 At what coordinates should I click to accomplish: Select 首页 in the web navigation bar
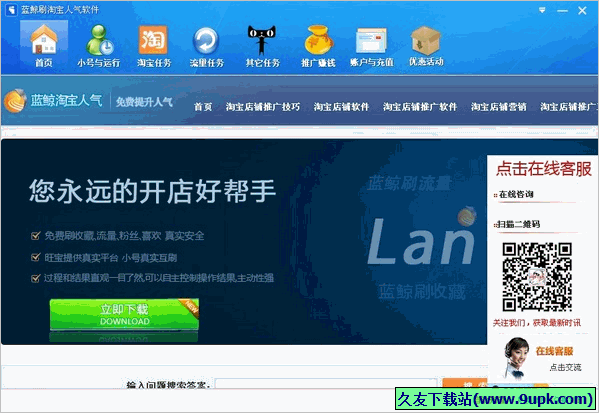[x=203, y=107]
